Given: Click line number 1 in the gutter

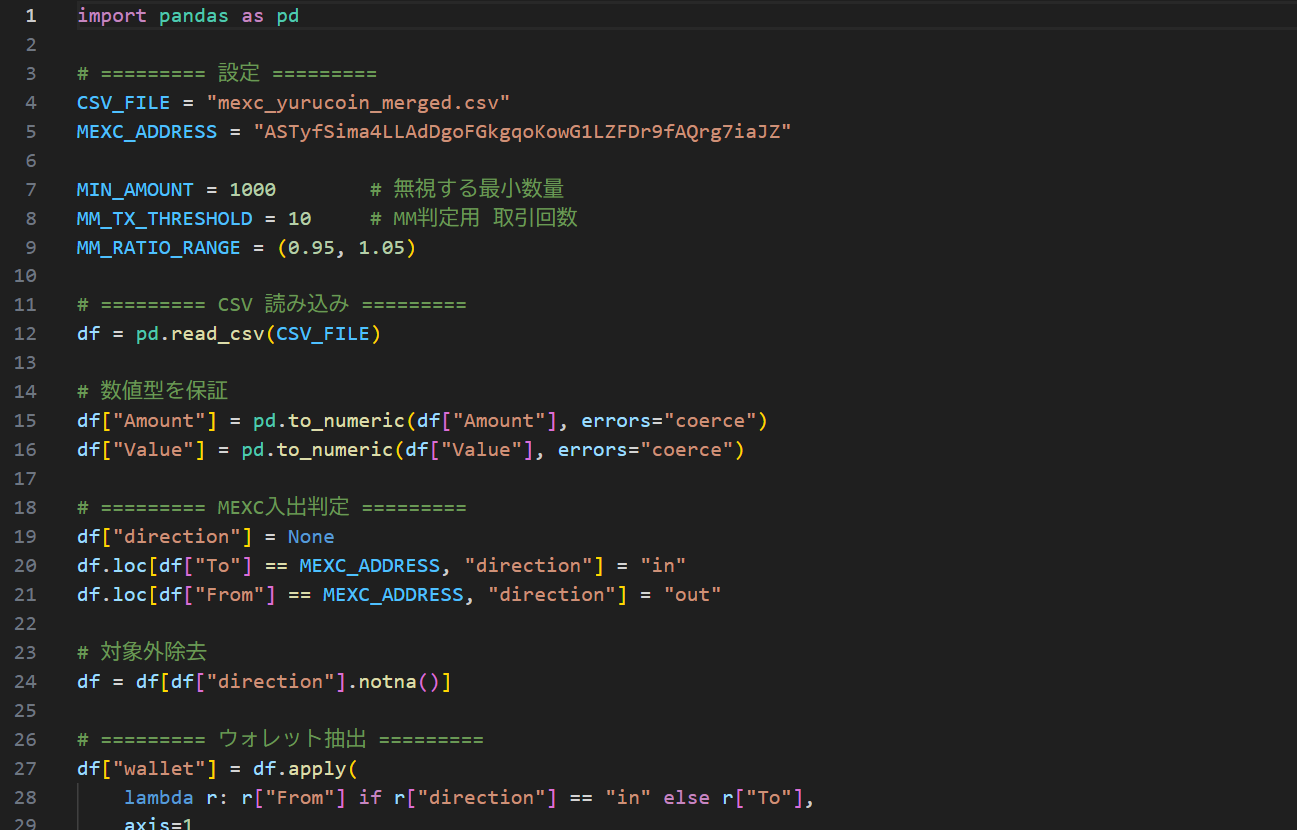Looking at the screenshot, I should (x=31, y=16).
